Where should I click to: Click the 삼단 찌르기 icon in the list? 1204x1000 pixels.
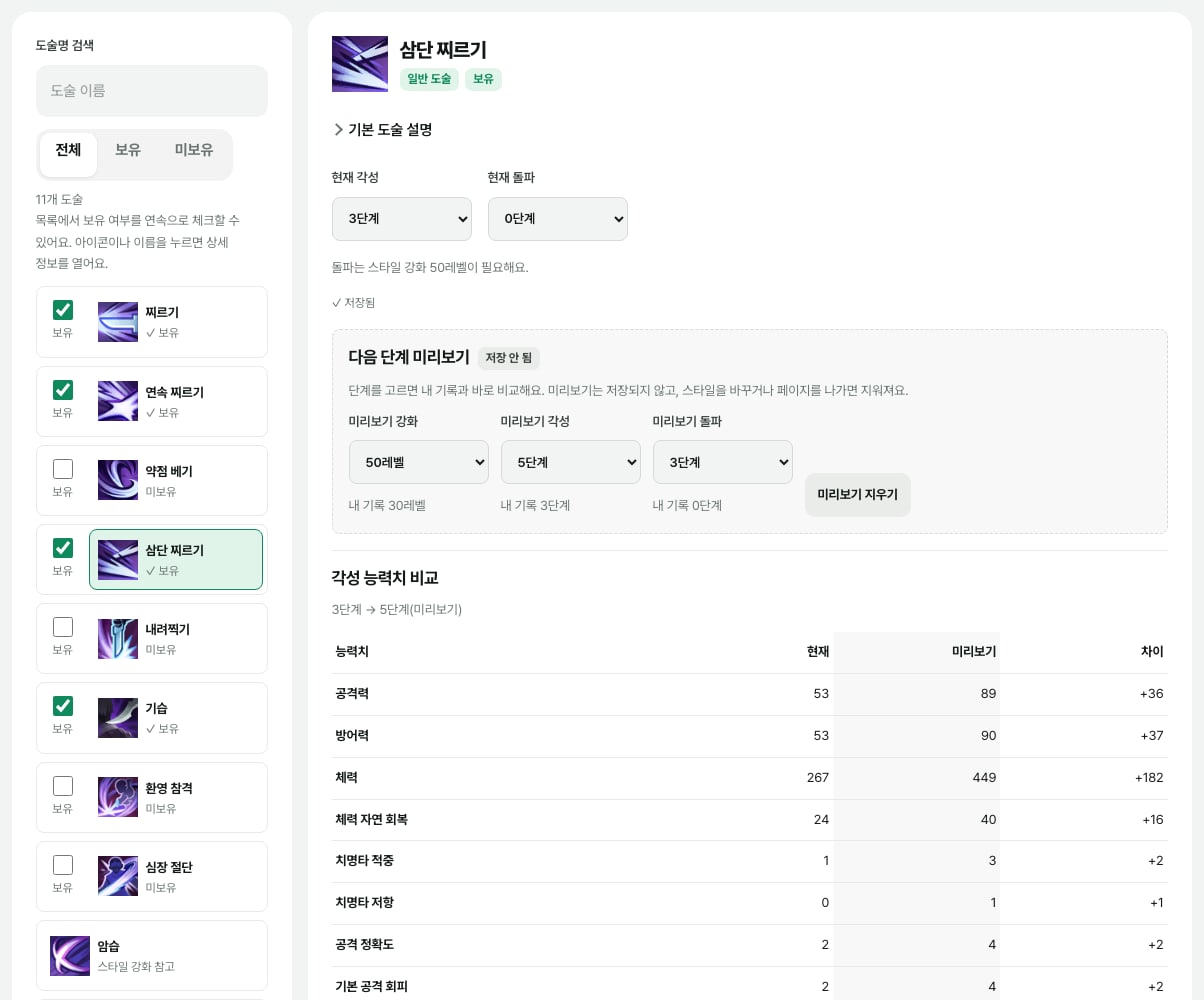click(118, 560)
